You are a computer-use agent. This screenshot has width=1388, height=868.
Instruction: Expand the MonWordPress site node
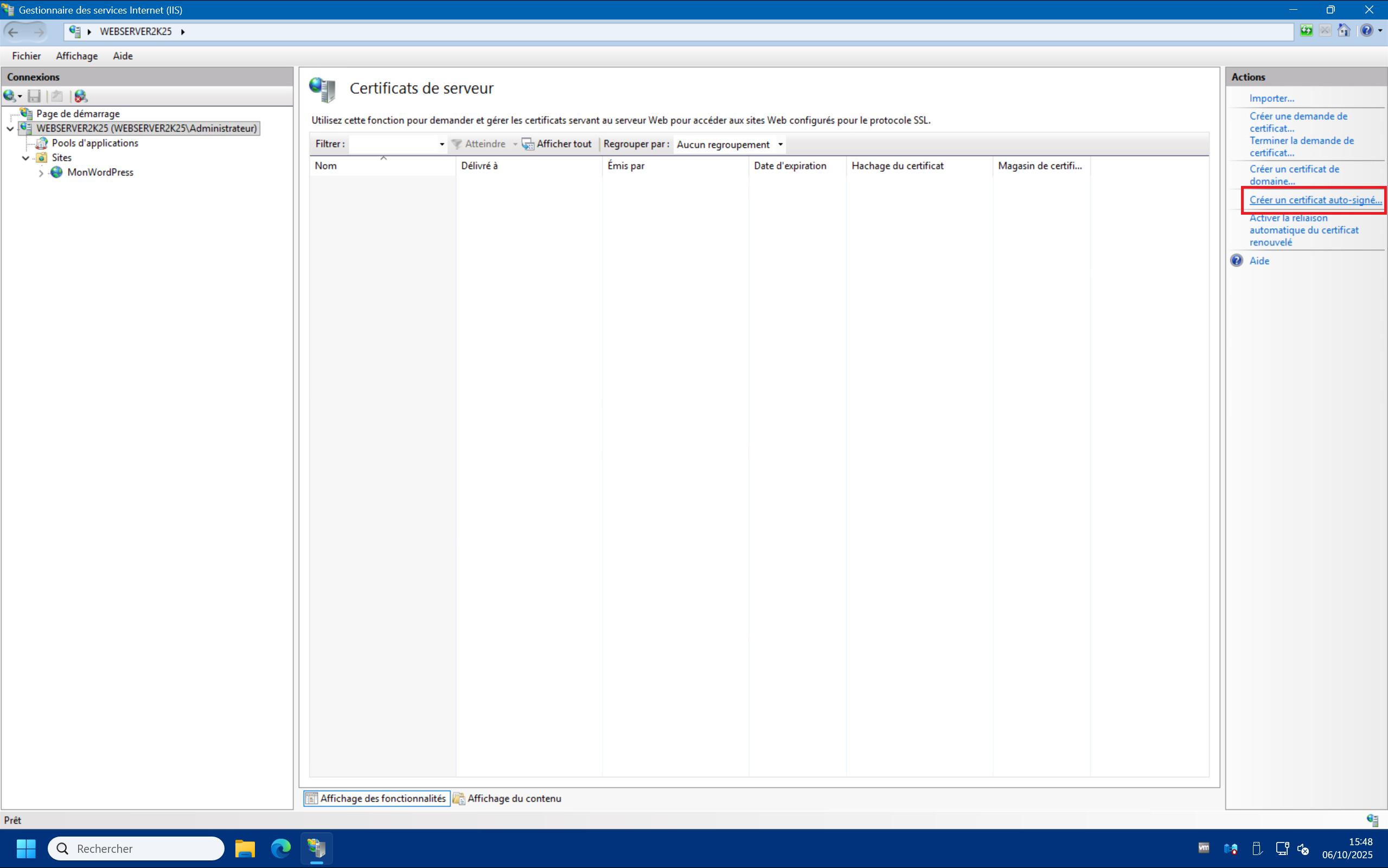point(41,173)
